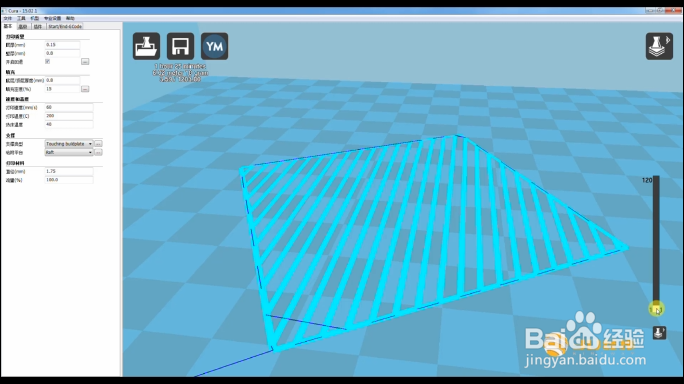Open the 帮助 (Help) menu
This screenshot has width=684, height=384.
(70, 18)
